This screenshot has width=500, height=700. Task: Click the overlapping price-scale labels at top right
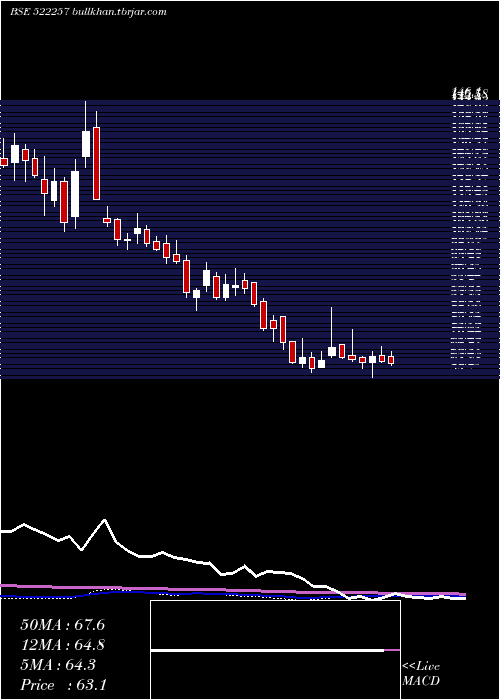(x=469, y=94)
